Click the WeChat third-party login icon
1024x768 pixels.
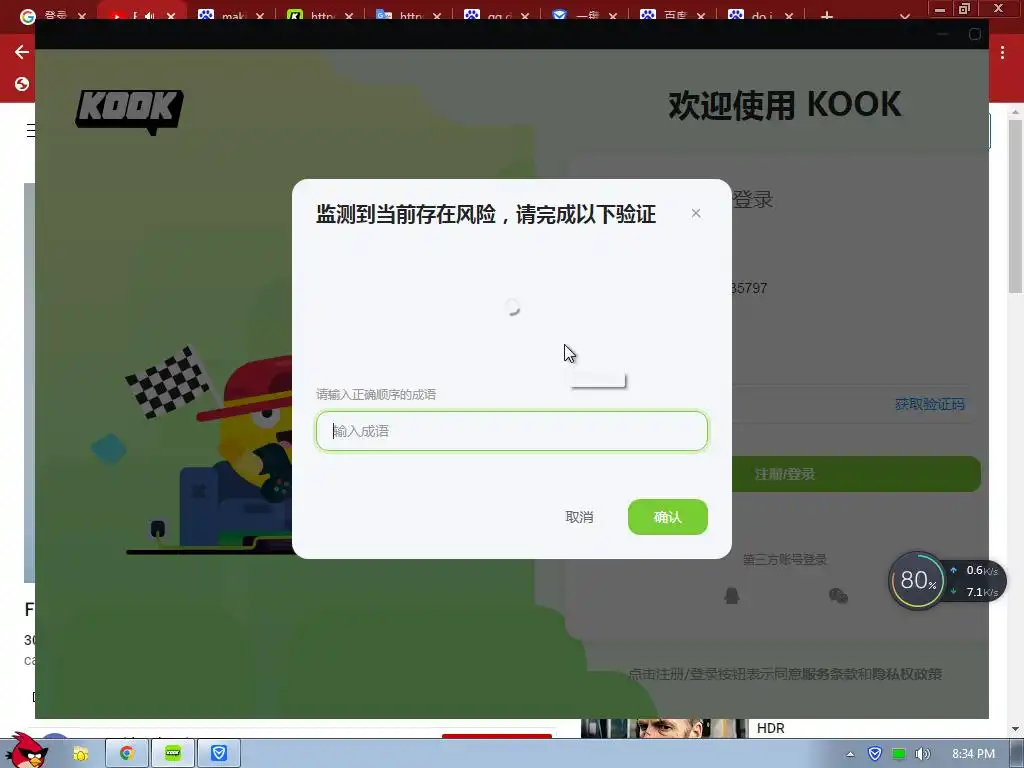pos(838,596)
